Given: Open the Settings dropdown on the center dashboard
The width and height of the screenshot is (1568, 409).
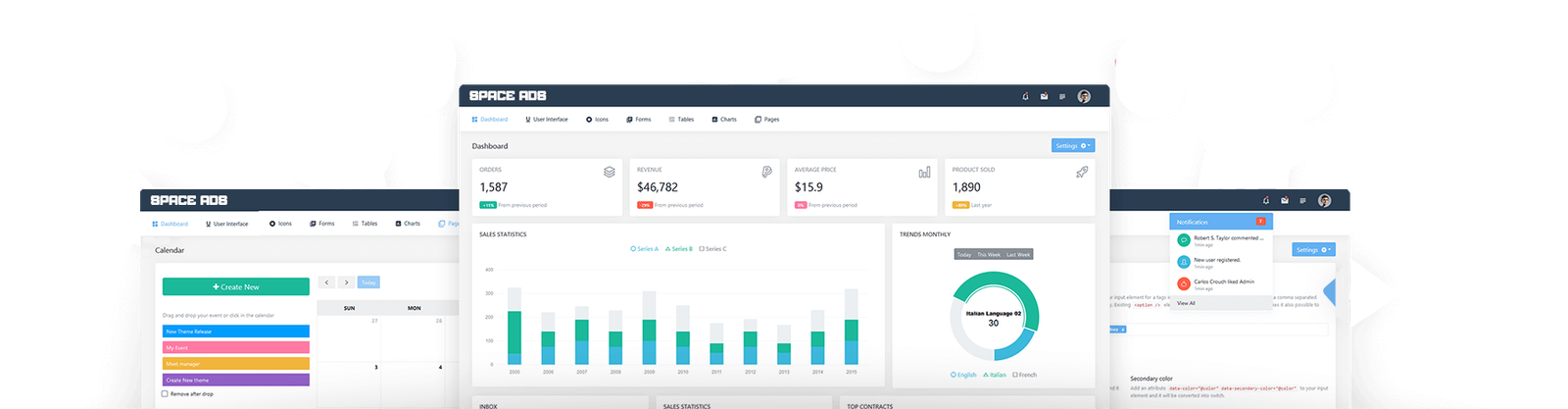Looking at the screenshot, I should click(x=1072, y=145).
